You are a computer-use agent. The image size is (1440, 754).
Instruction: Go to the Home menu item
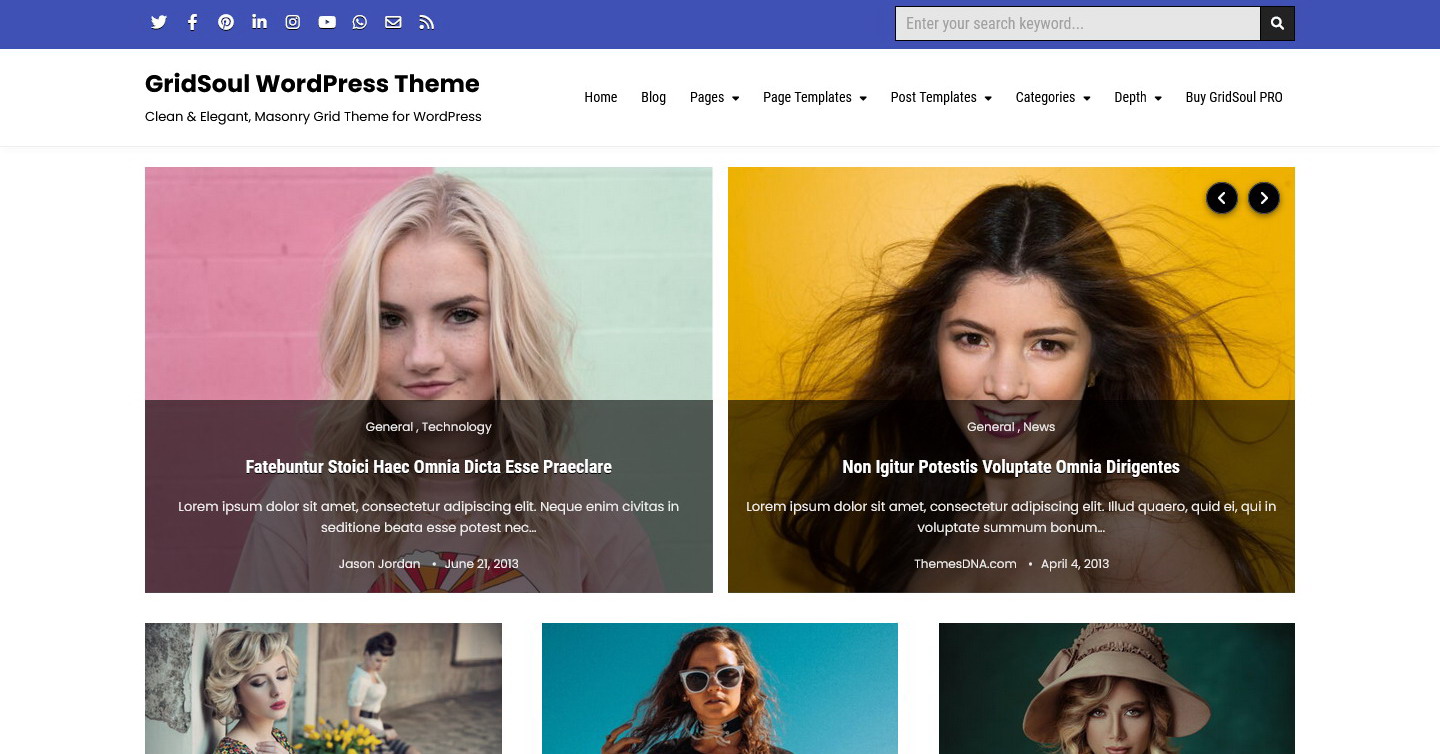click(601, 97)
